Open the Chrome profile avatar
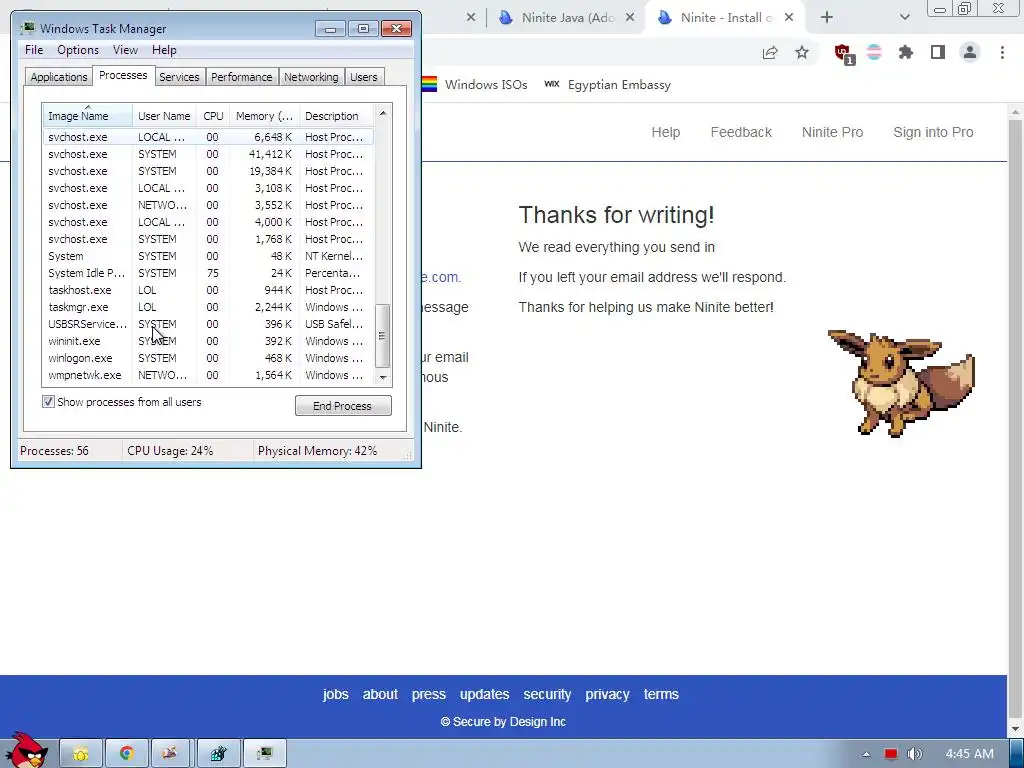 (x=970, y=53)
